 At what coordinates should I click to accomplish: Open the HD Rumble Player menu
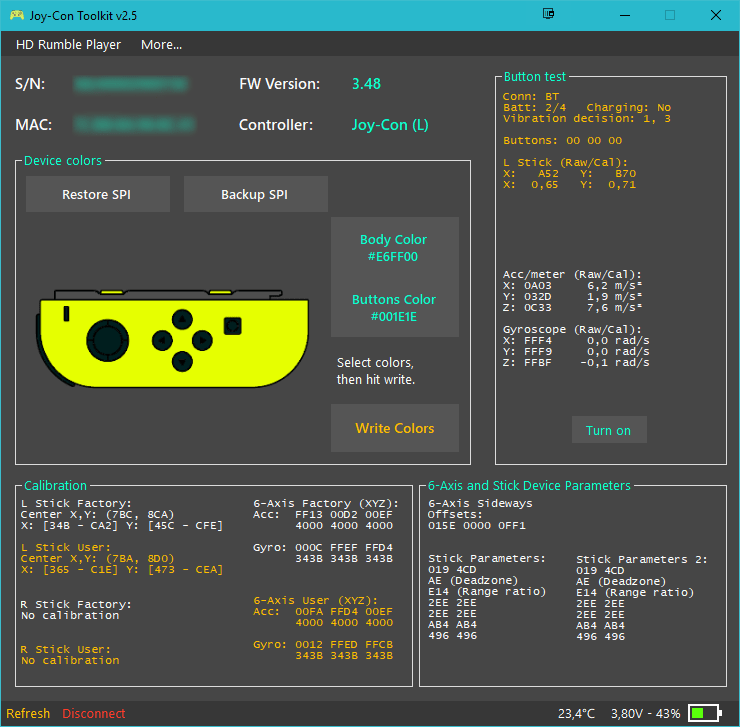pyautogui.click(x=68, y=45)
